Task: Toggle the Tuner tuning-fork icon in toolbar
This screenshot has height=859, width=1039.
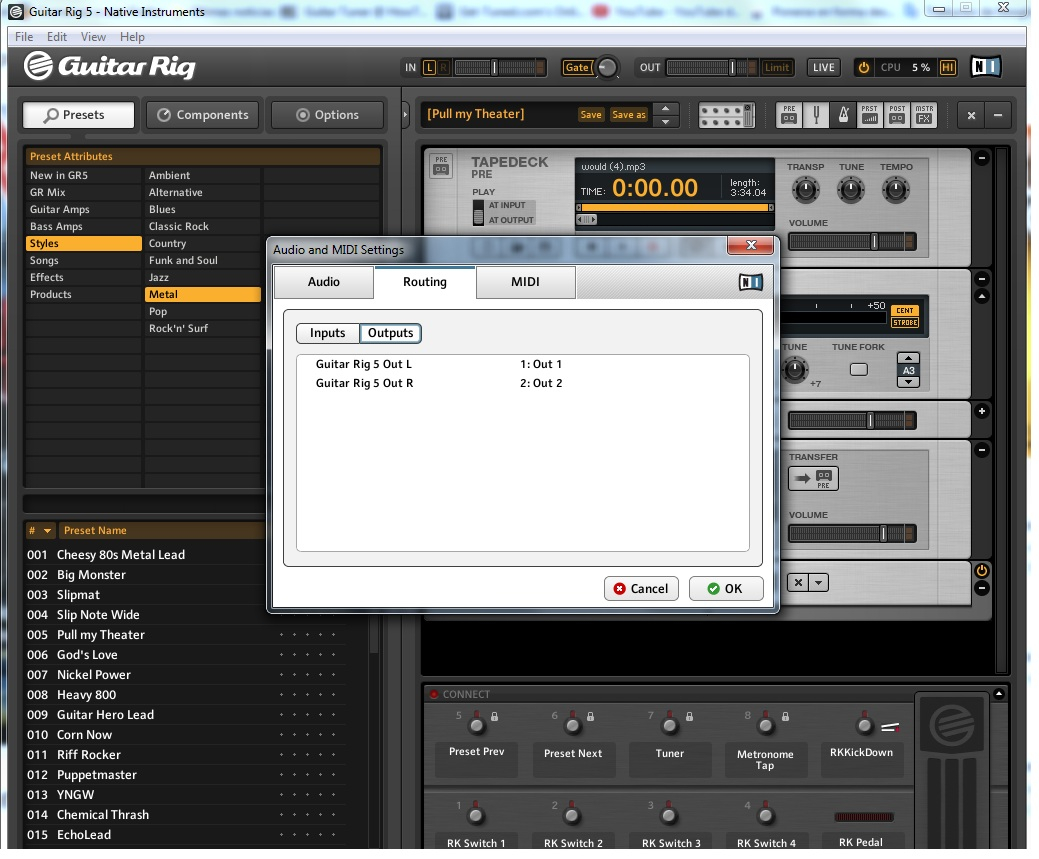Action: coord(816,115)
